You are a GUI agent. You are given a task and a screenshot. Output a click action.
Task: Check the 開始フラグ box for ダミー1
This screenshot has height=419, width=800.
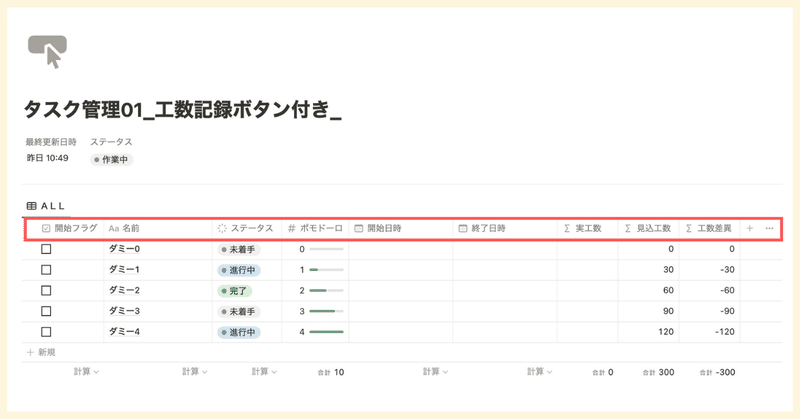(46, 269)
